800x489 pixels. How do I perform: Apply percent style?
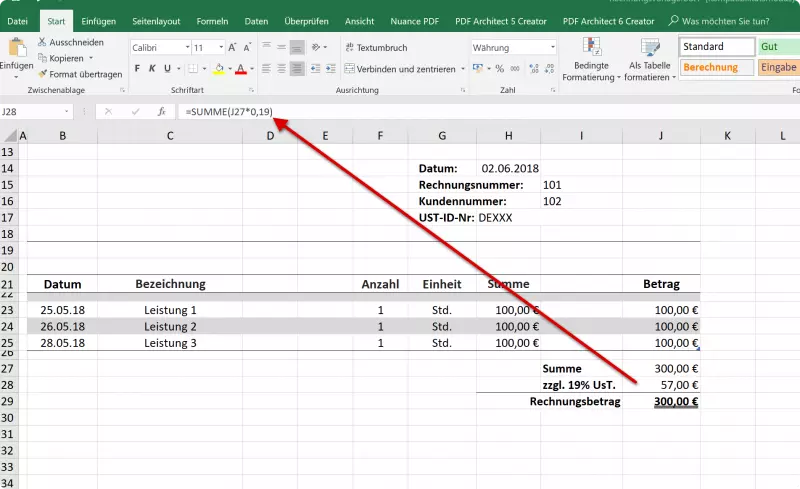point(499,68)
